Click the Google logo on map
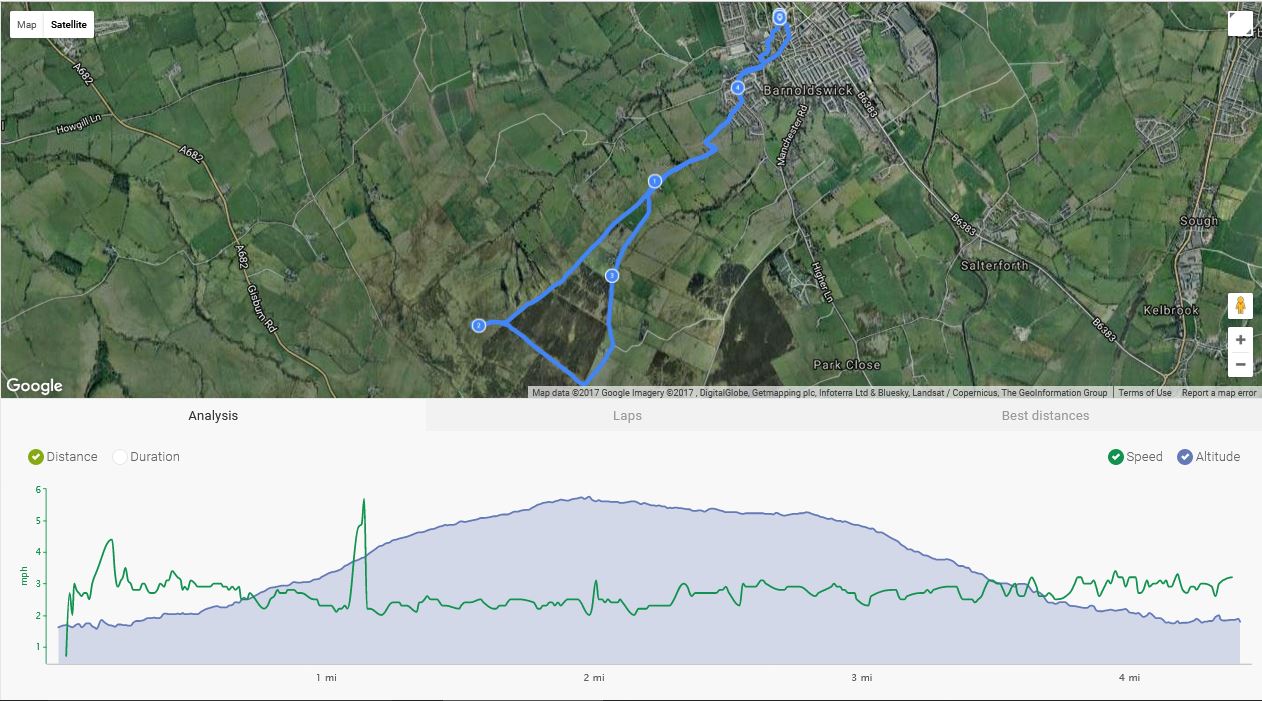 click(34, 386)
